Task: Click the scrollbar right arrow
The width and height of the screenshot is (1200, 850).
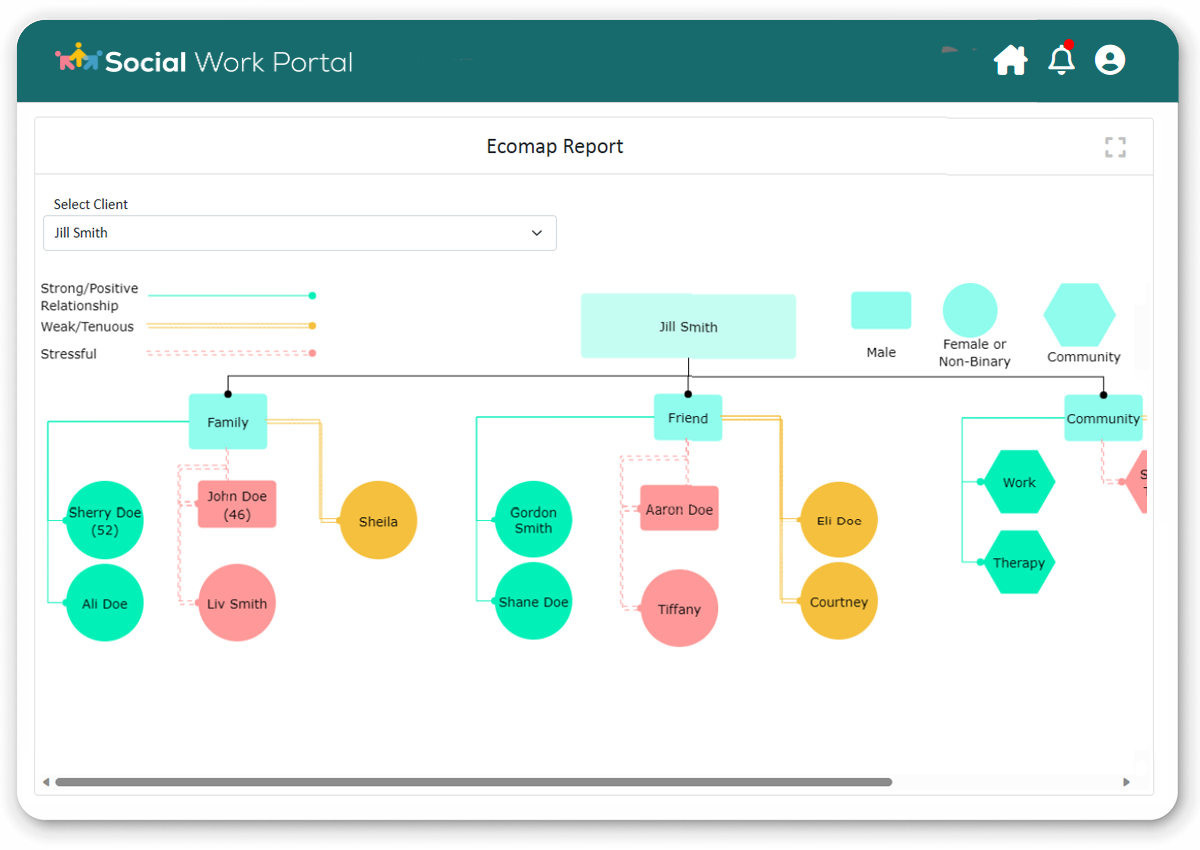Action: coord(1127,782)
